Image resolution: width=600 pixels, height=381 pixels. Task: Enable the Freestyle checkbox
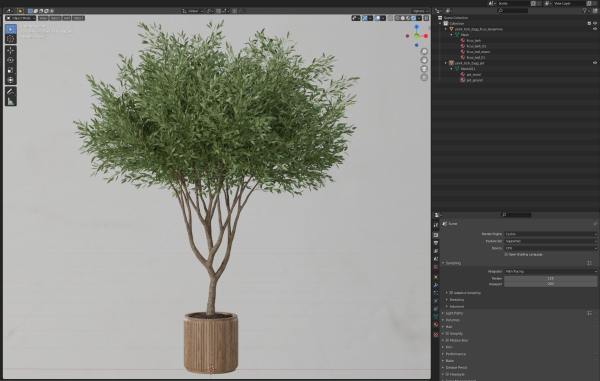tap(447, 374)
